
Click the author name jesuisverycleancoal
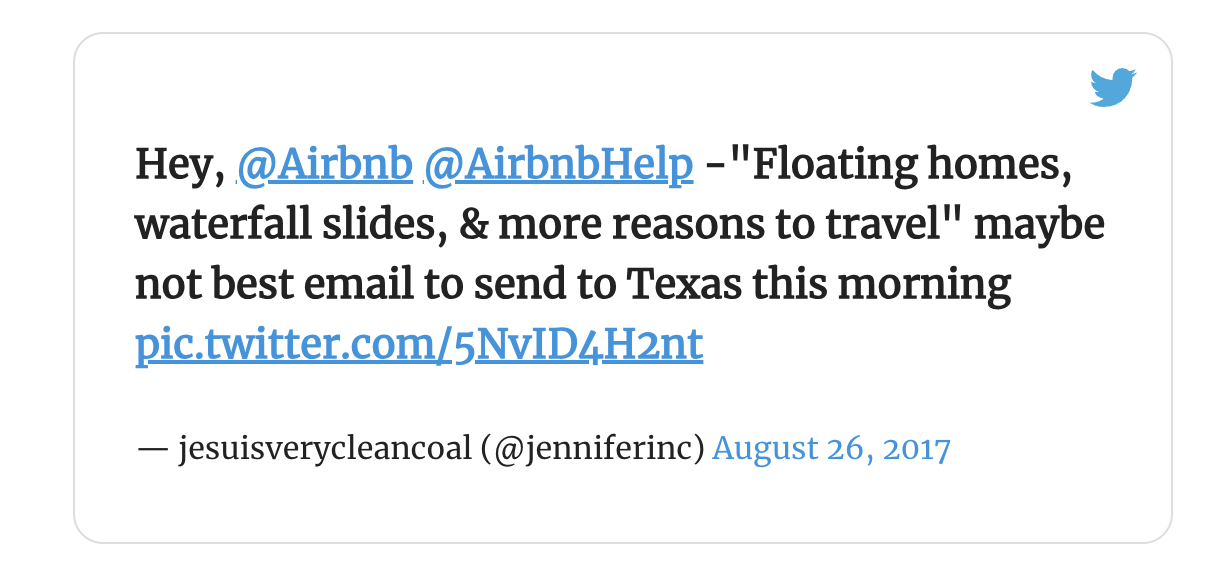tap(324, 450)
